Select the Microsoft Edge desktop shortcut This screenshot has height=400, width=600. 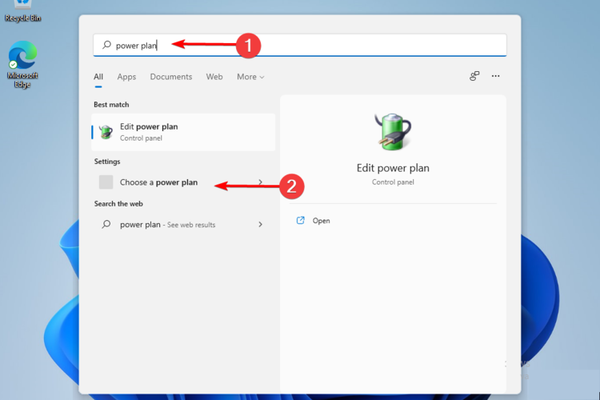(x=22, y=62)
